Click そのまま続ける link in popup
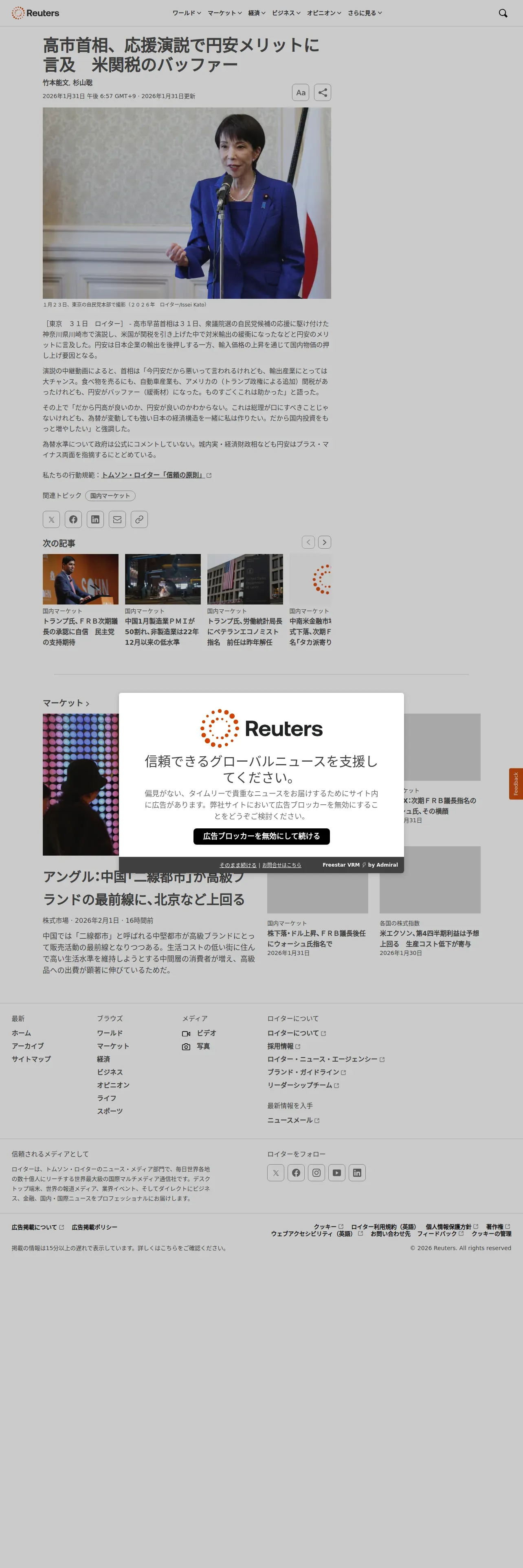523x1568 pixels. pos(238,865)
